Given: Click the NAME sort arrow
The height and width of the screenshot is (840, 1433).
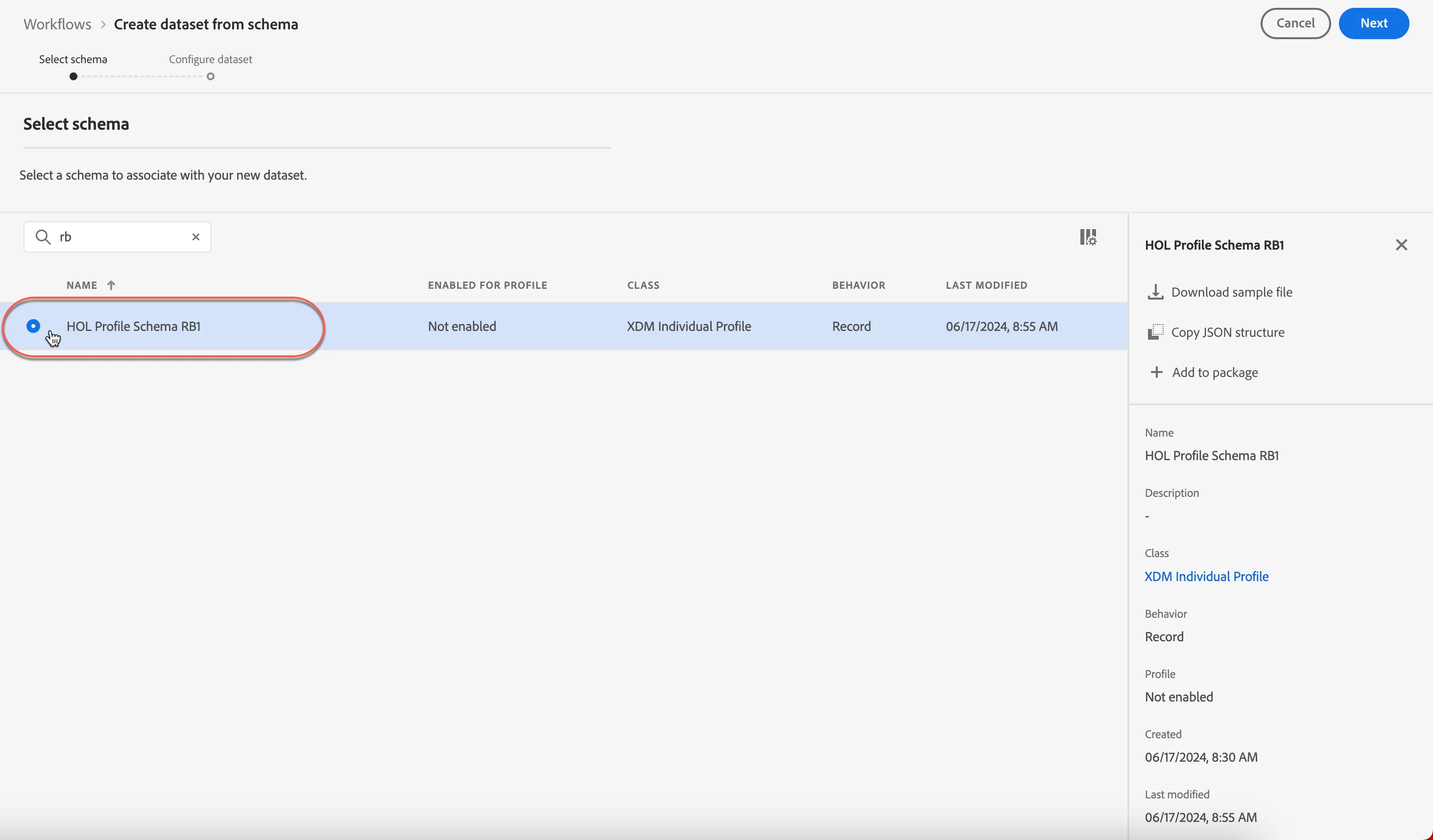Looking at the screenshot, I should coord(111,285).
